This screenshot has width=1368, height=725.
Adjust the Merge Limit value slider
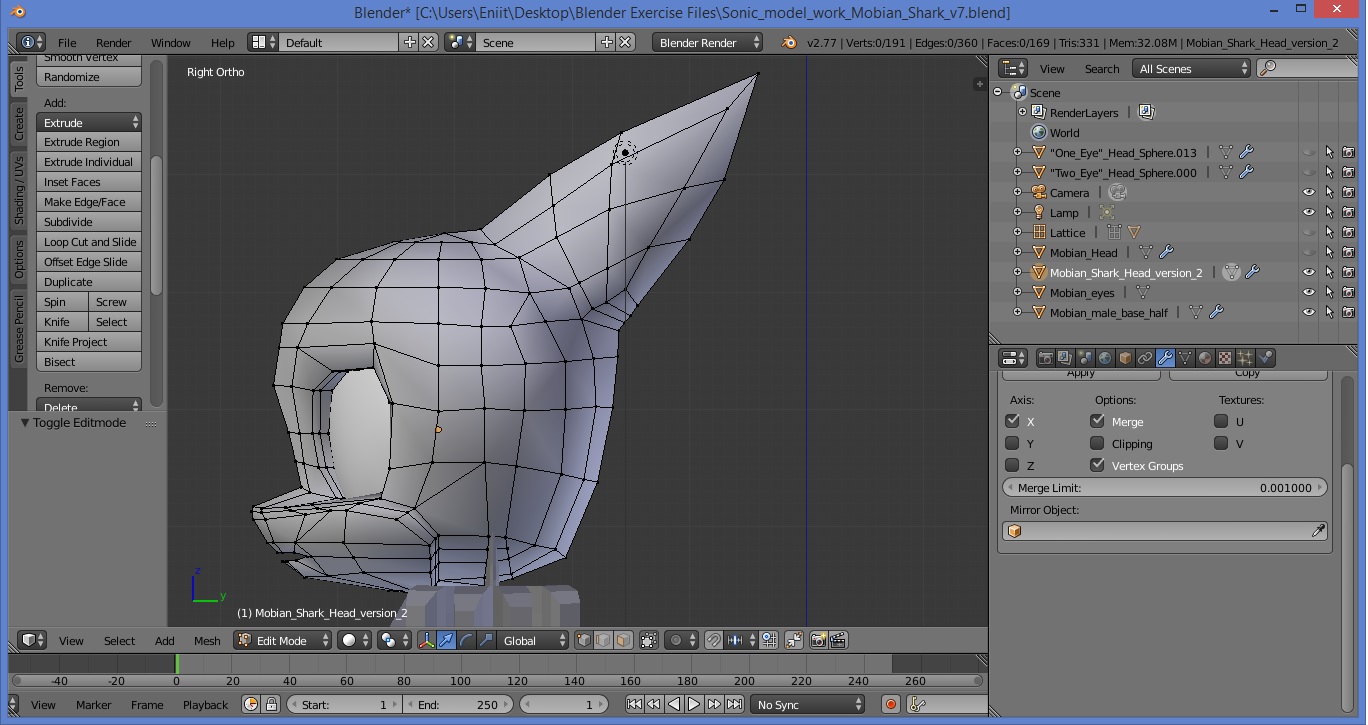[1164, 487]
